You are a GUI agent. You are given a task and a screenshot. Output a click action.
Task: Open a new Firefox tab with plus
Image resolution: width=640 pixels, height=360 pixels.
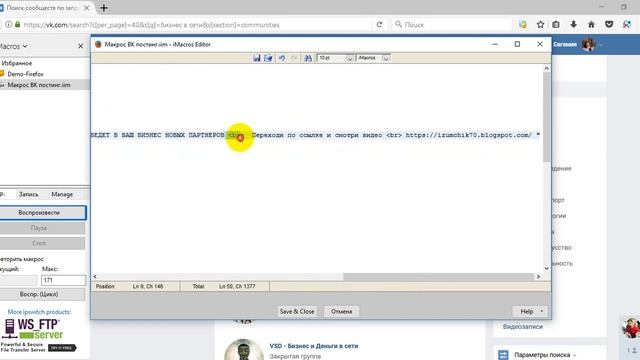click(x=104, y=8)
